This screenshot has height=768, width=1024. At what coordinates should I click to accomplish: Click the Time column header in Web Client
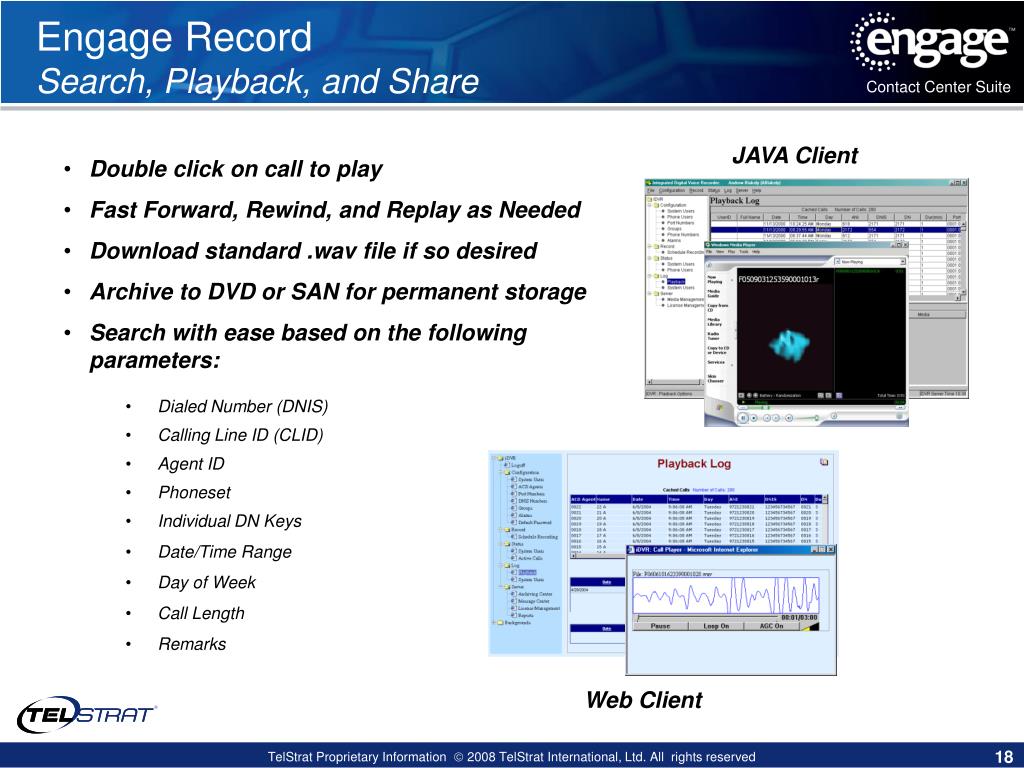pyautogui.click(x=684, y=499)
